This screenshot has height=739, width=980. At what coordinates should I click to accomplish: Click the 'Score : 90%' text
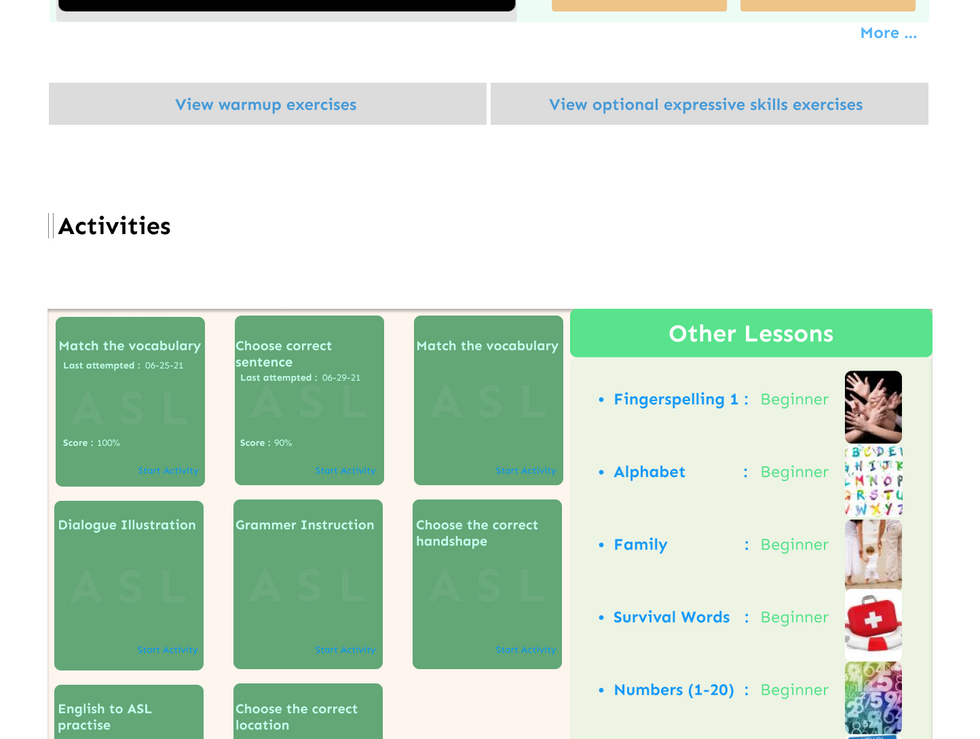tap(266, 443)
